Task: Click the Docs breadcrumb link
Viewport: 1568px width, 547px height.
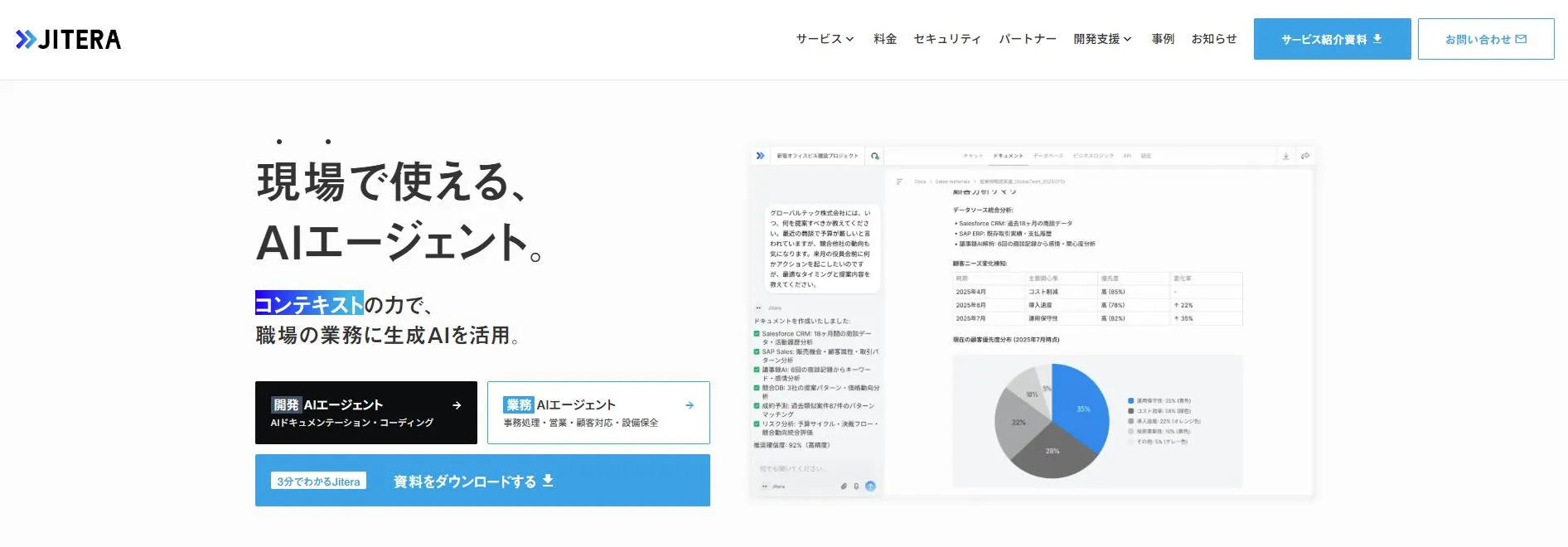Action: pos(920,182)
